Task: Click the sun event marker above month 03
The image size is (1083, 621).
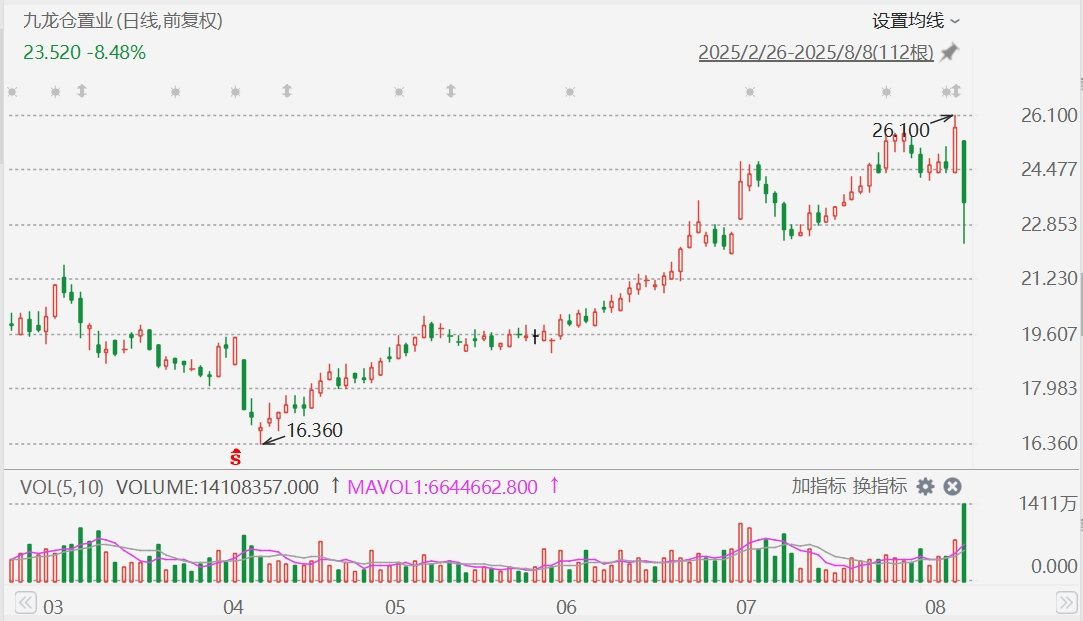Action: [x=56, y=92]
